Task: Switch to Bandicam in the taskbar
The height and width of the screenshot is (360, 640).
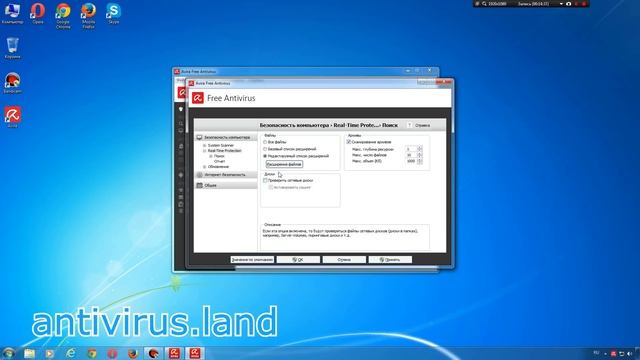Action: (153, 353)
